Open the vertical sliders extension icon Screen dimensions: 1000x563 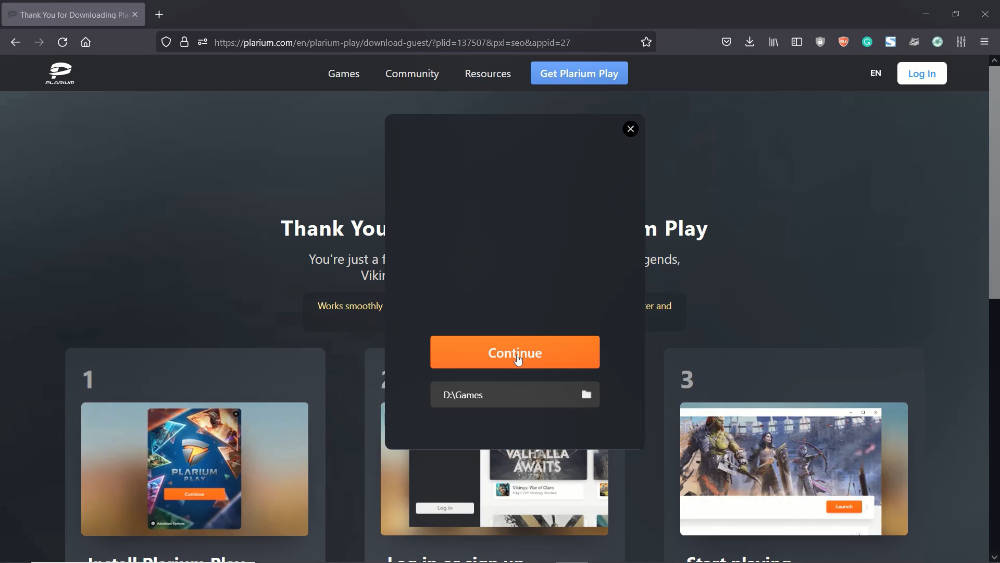960,42
